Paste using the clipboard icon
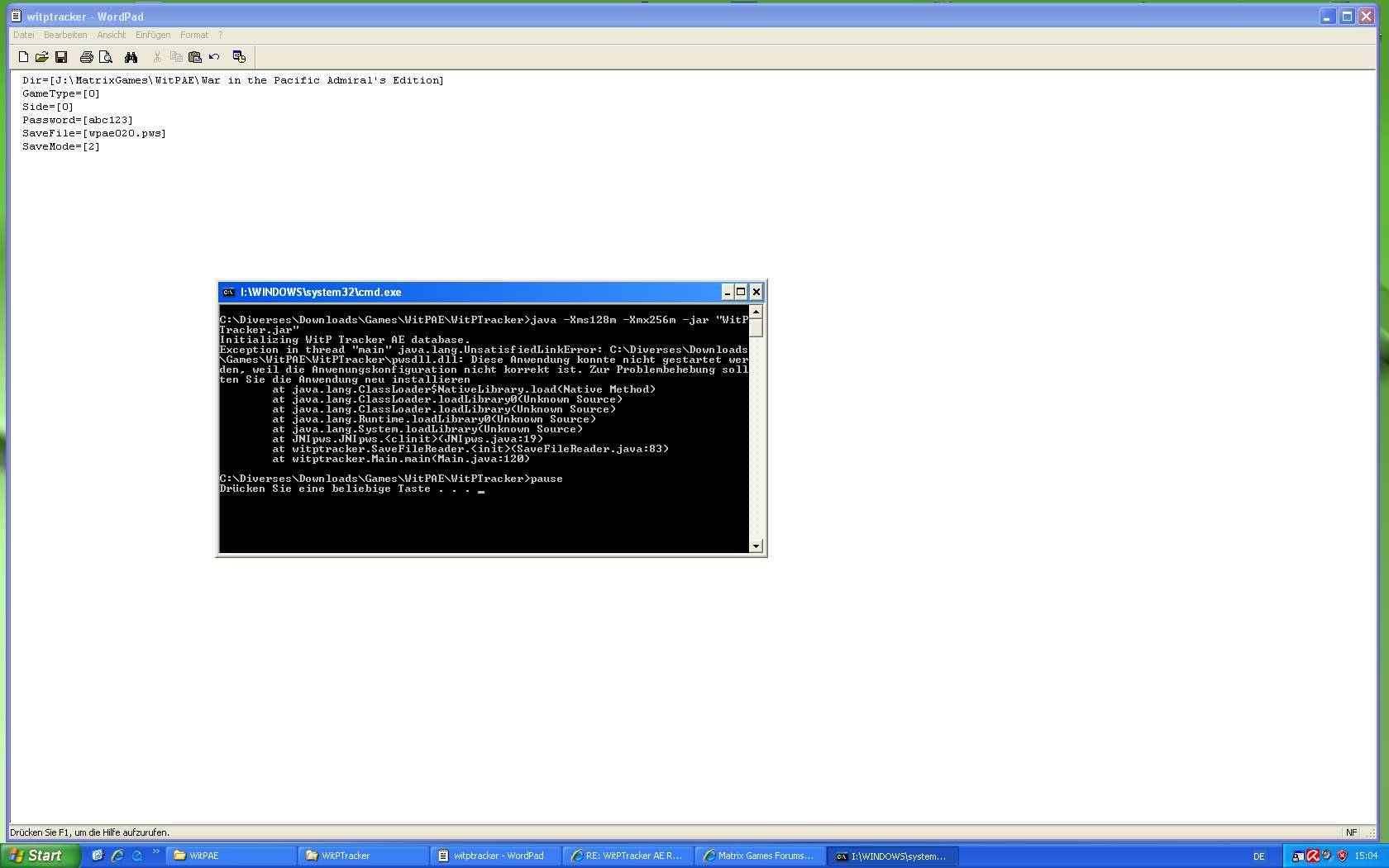The image size is (1389, 868). 195,57
